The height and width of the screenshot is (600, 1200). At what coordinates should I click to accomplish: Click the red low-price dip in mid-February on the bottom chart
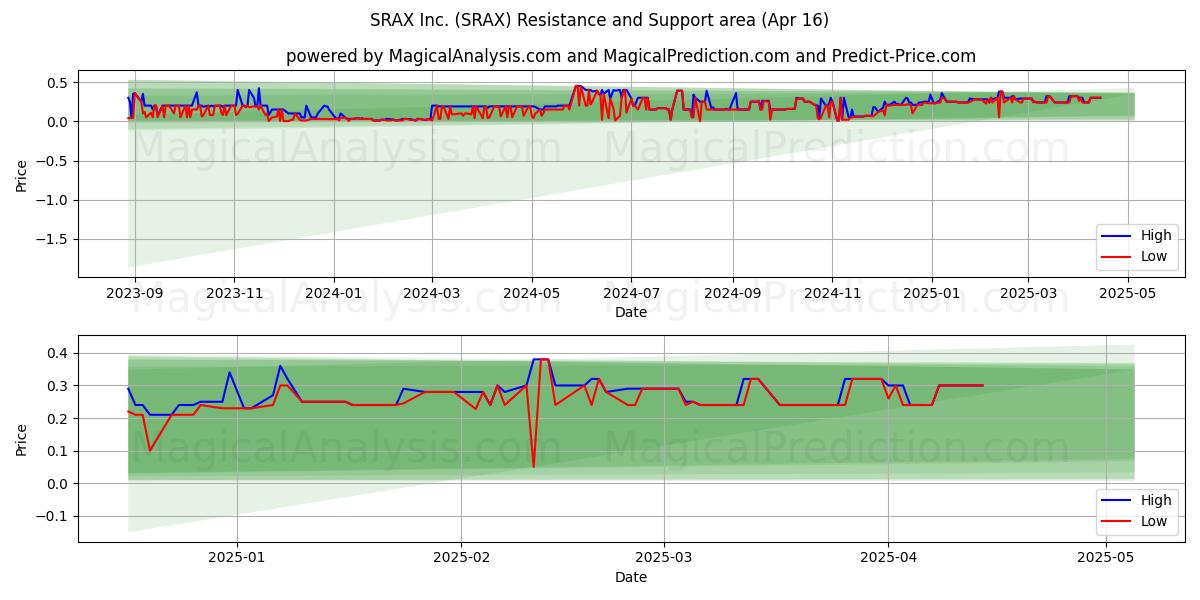533,466
